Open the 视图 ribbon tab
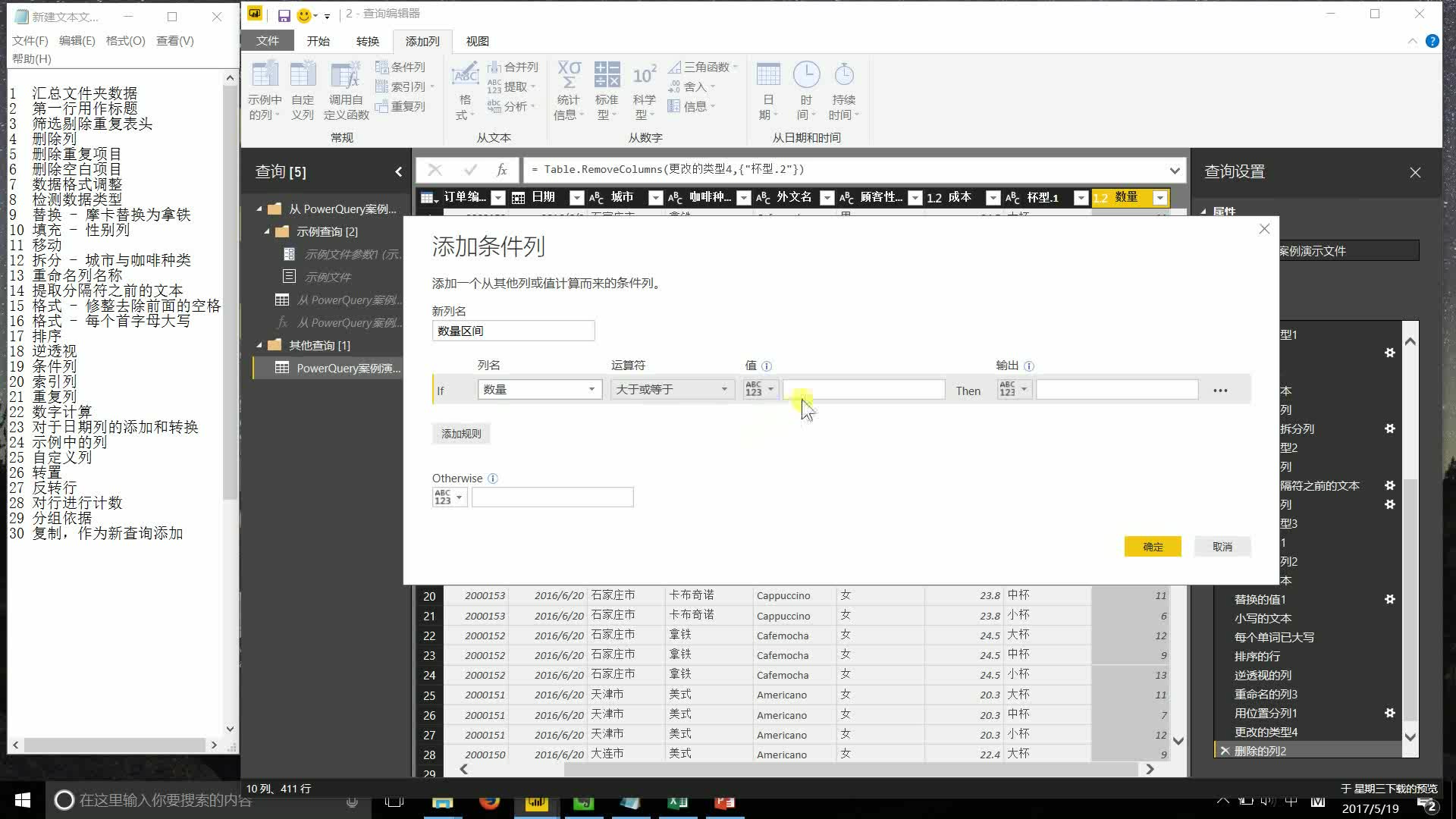This screenshot has width=1456, height=819. click(x=477, y=41)
